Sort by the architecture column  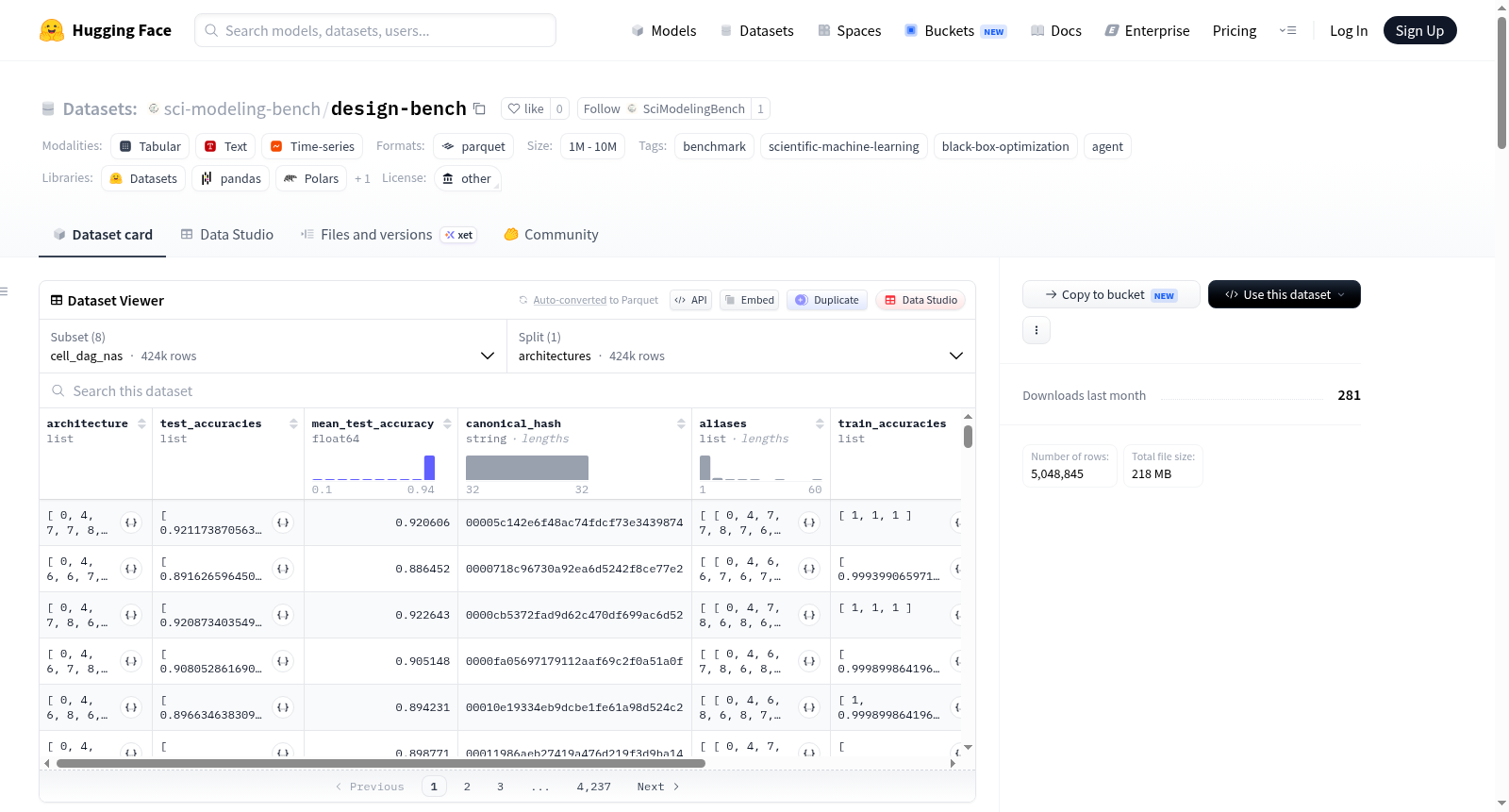(x=141, y=424)
